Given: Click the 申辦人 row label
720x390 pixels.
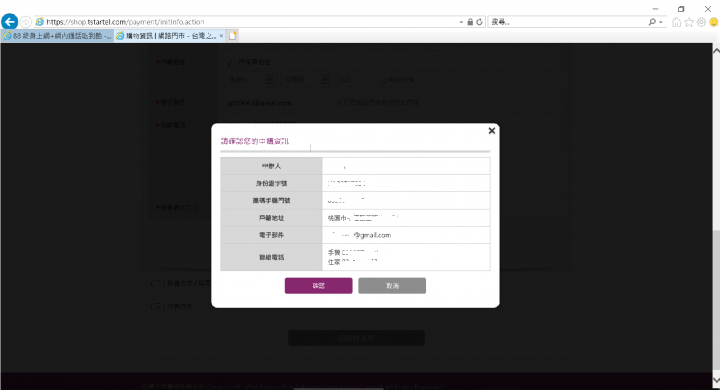Looking at the screenshot, I should point(271,166).
